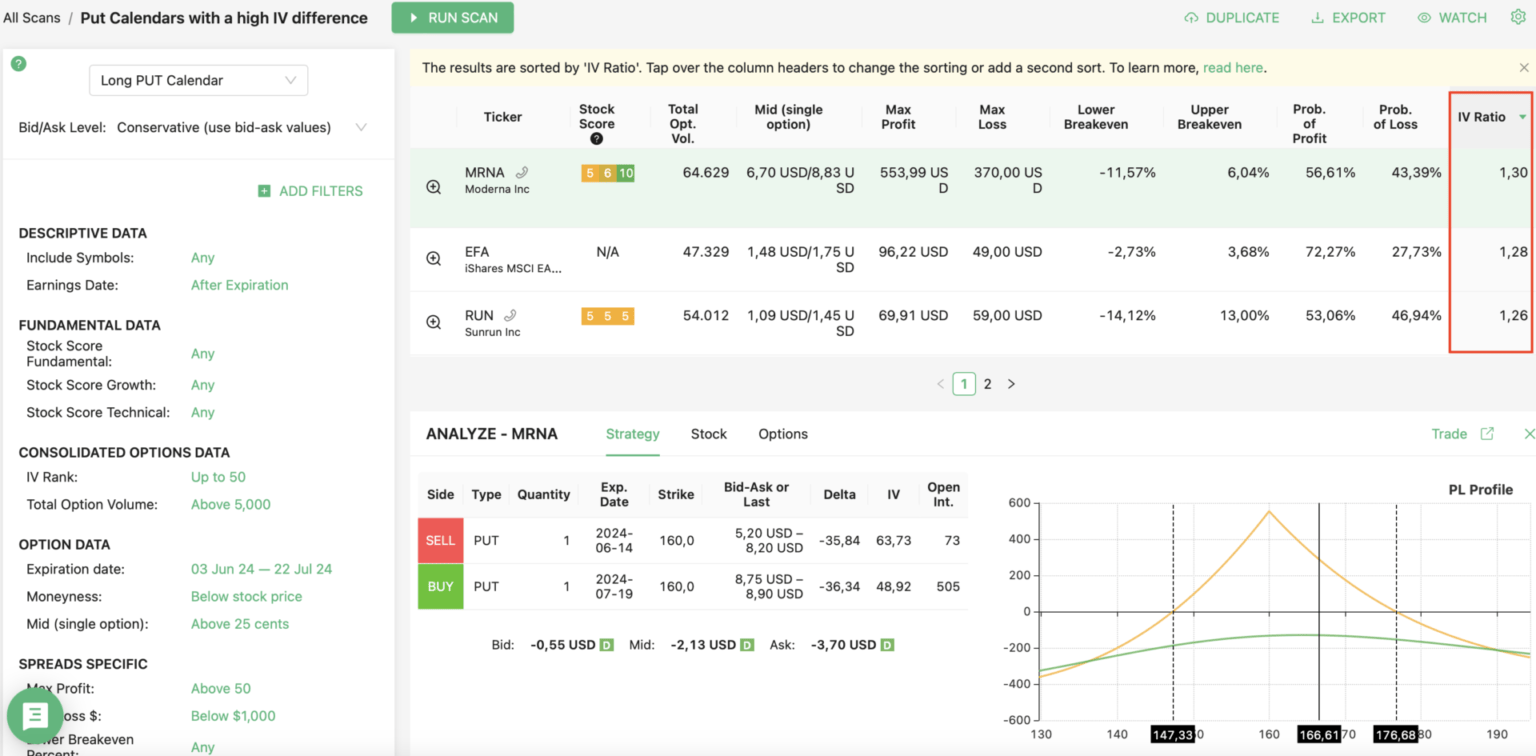Click the magnifier icon for RUN row
This screenshot has width=1536, height=756.
434,322
